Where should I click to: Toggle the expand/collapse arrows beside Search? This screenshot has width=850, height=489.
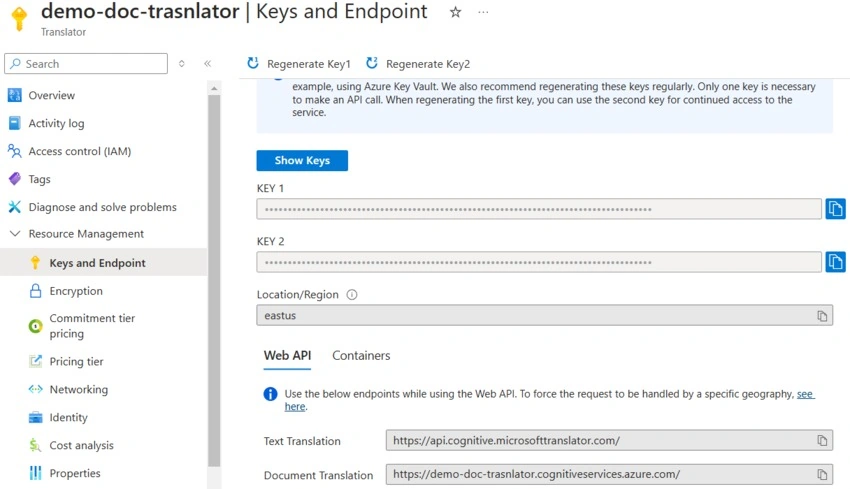[x=182, y=63]
